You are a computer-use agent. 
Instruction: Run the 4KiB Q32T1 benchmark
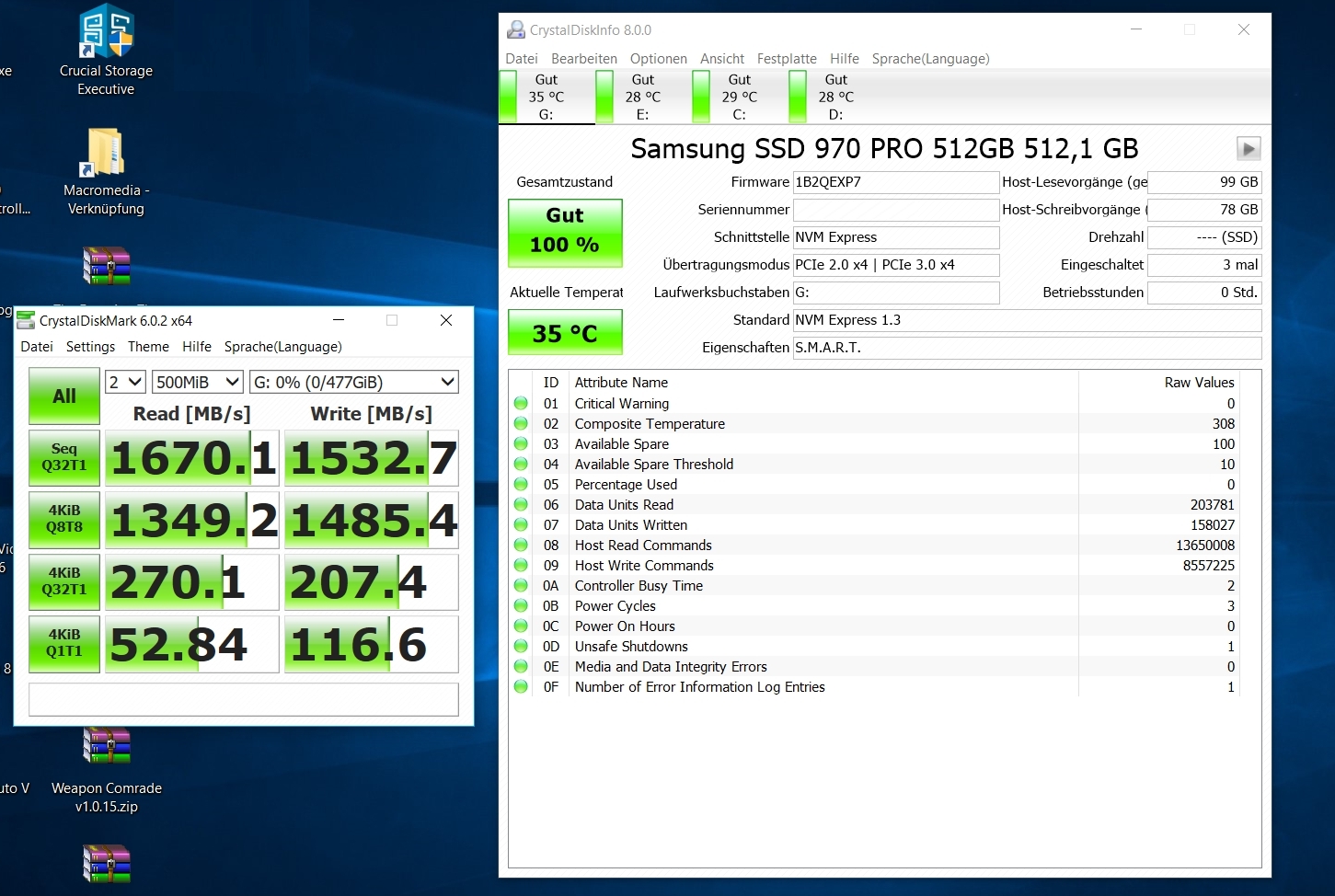click(x=64, y=581)
